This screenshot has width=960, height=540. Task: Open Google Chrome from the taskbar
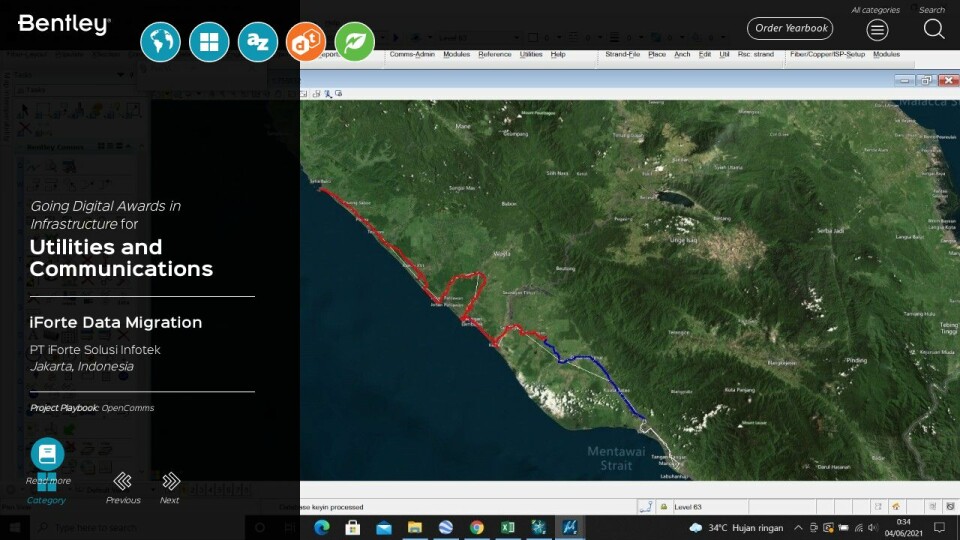pos(476,527)
